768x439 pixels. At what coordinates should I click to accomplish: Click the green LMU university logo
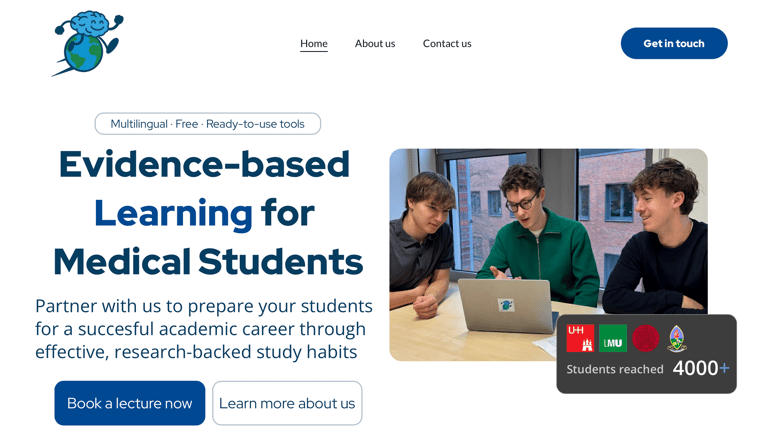pyautogui.click(x=613, y=338)
